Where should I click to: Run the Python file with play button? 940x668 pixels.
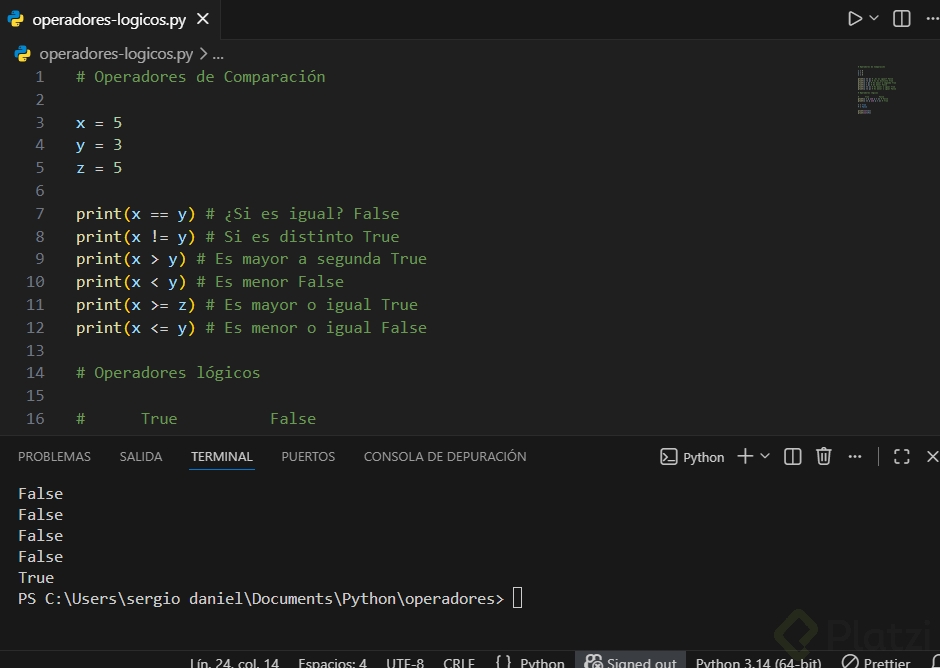854,19
